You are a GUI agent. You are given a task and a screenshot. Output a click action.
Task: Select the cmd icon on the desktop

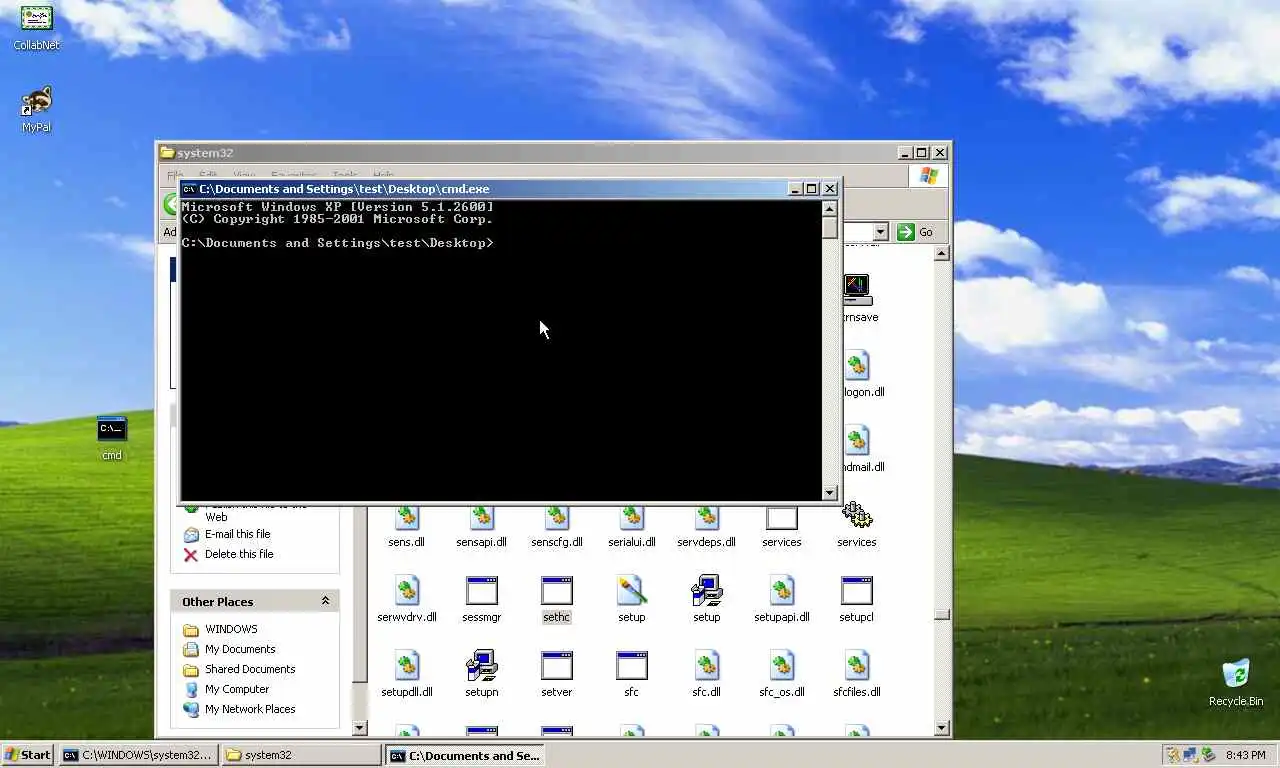click(112, 437)
